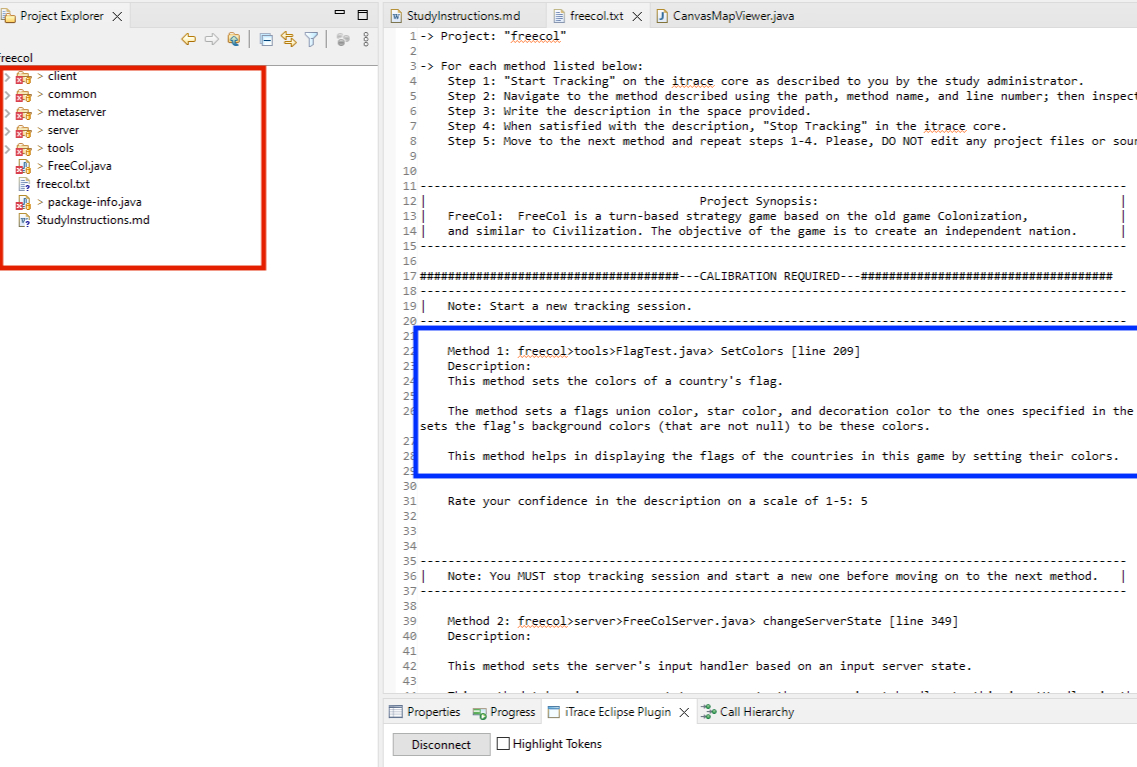
Task: Click the CanvasMapViewer.java tab Java icon
Action: 662,16
